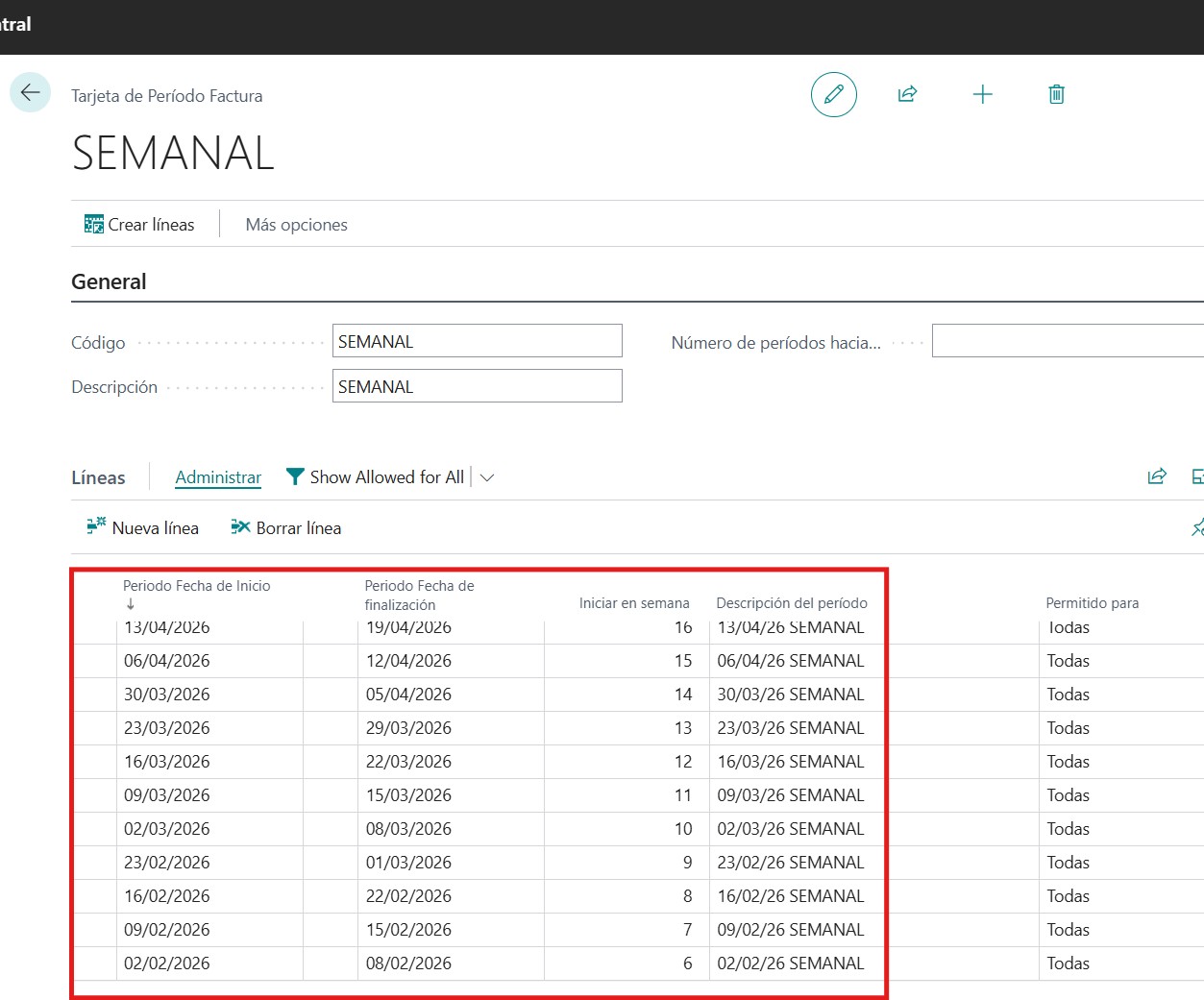Click Borrar línea to delete line
Image resolution: width=1204 pixels, height=1000 pixels.
pos(286,527)
